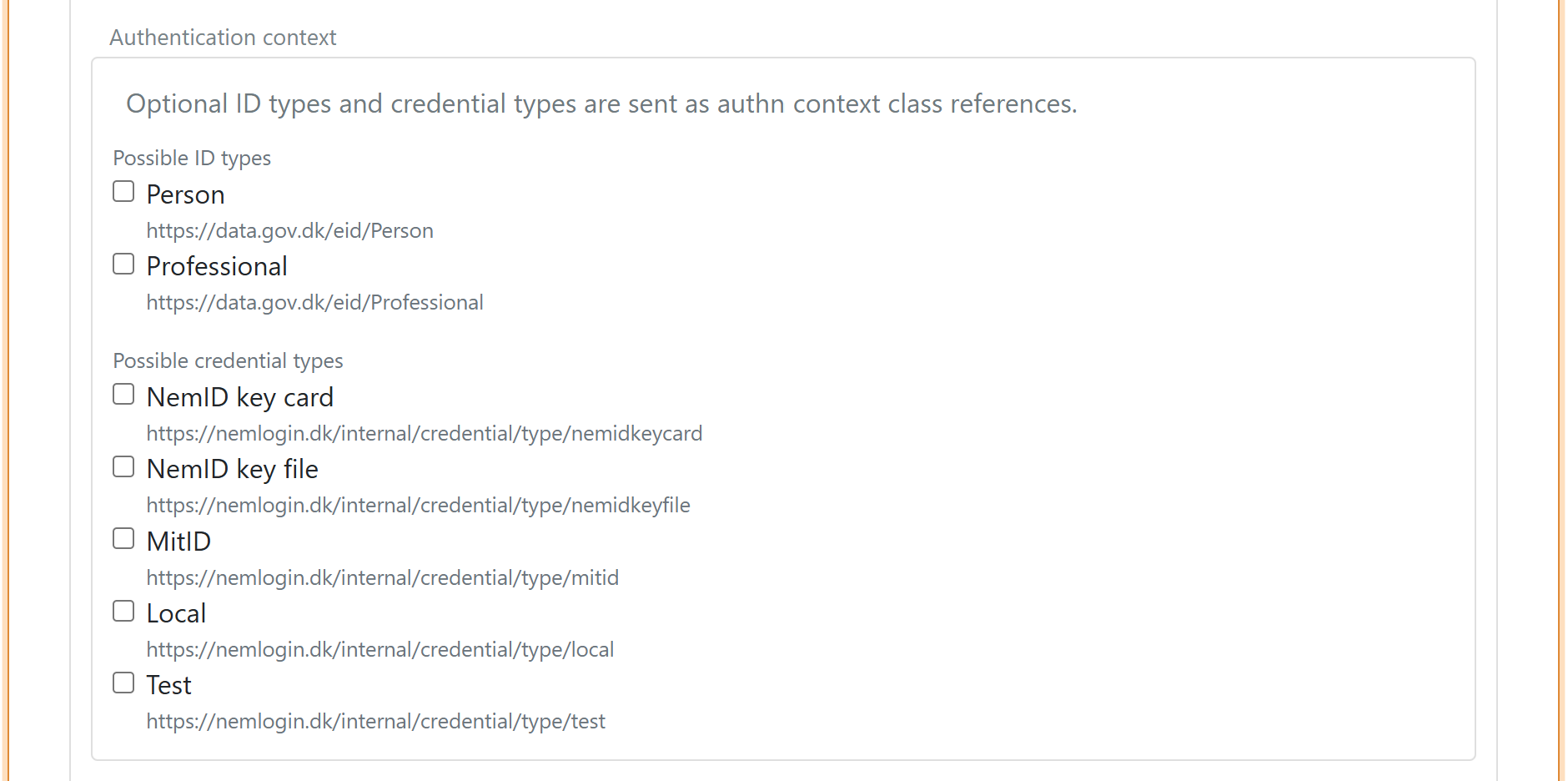
Task: Click the mitid credential type URL
Action: tap(383, 577)
